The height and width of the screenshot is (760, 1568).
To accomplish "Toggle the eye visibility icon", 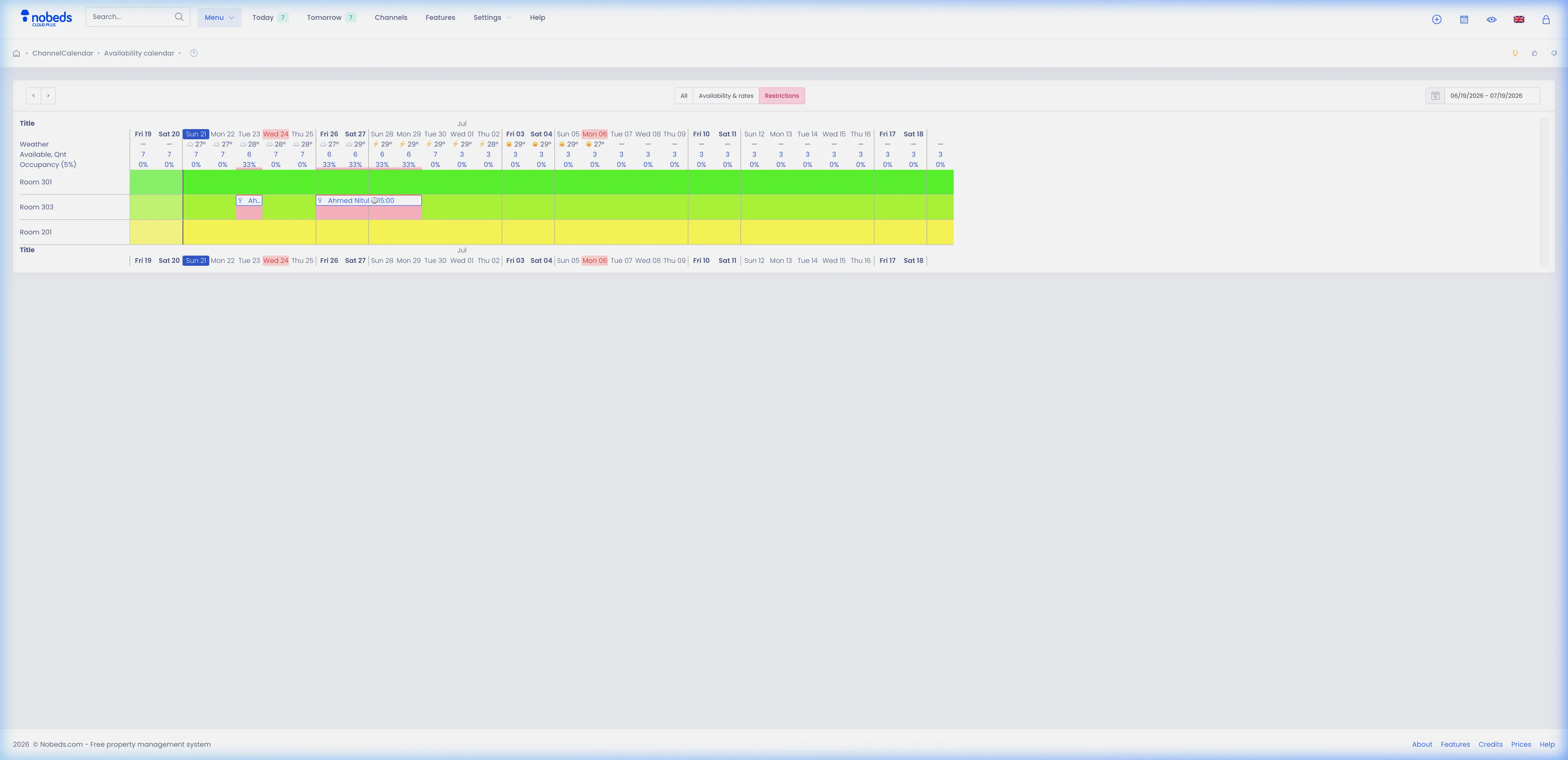I will (x=1491, y=20).
